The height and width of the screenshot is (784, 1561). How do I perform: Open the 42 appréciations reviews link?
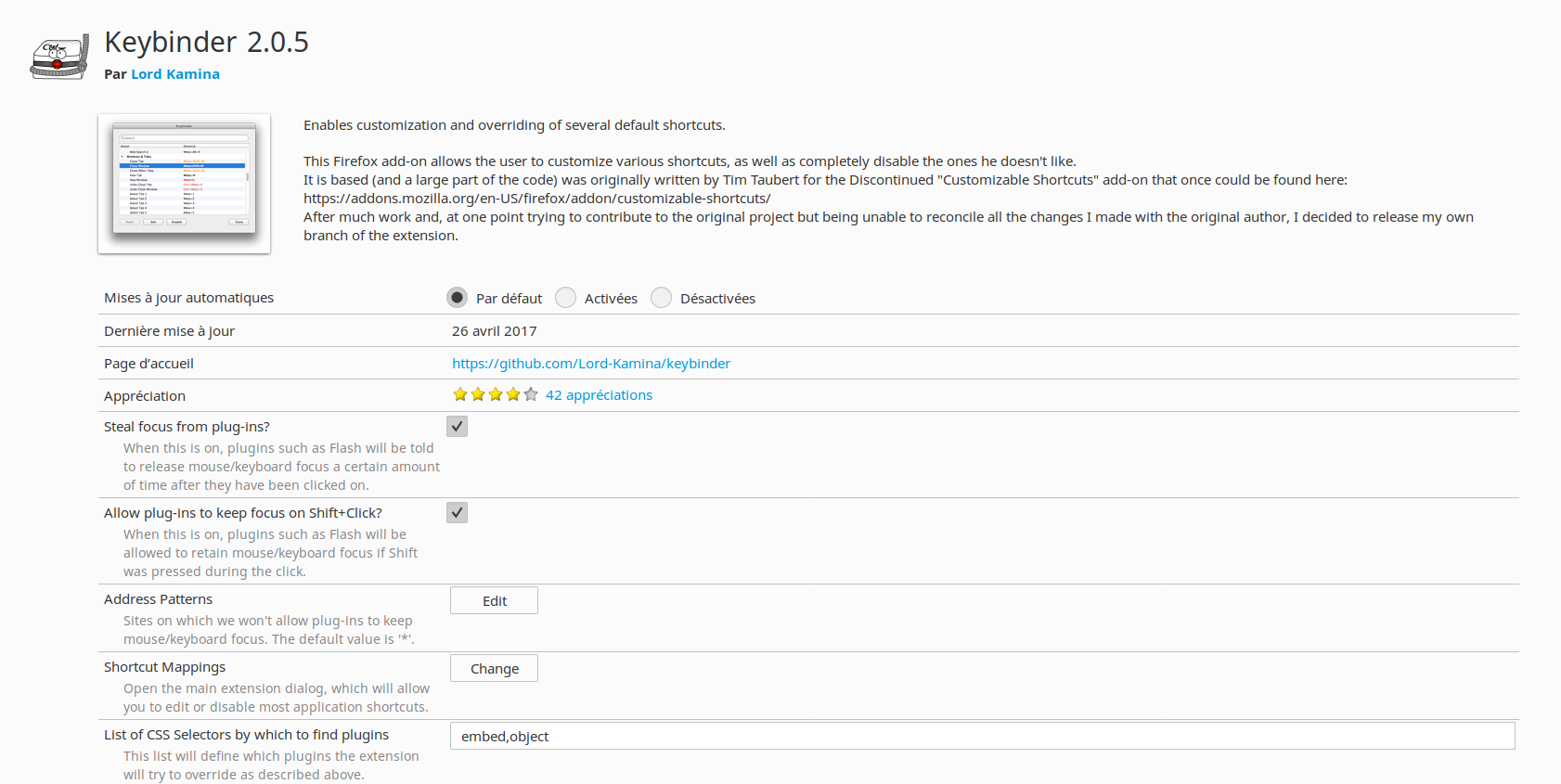pyautogui.click(x=599, y=395)
